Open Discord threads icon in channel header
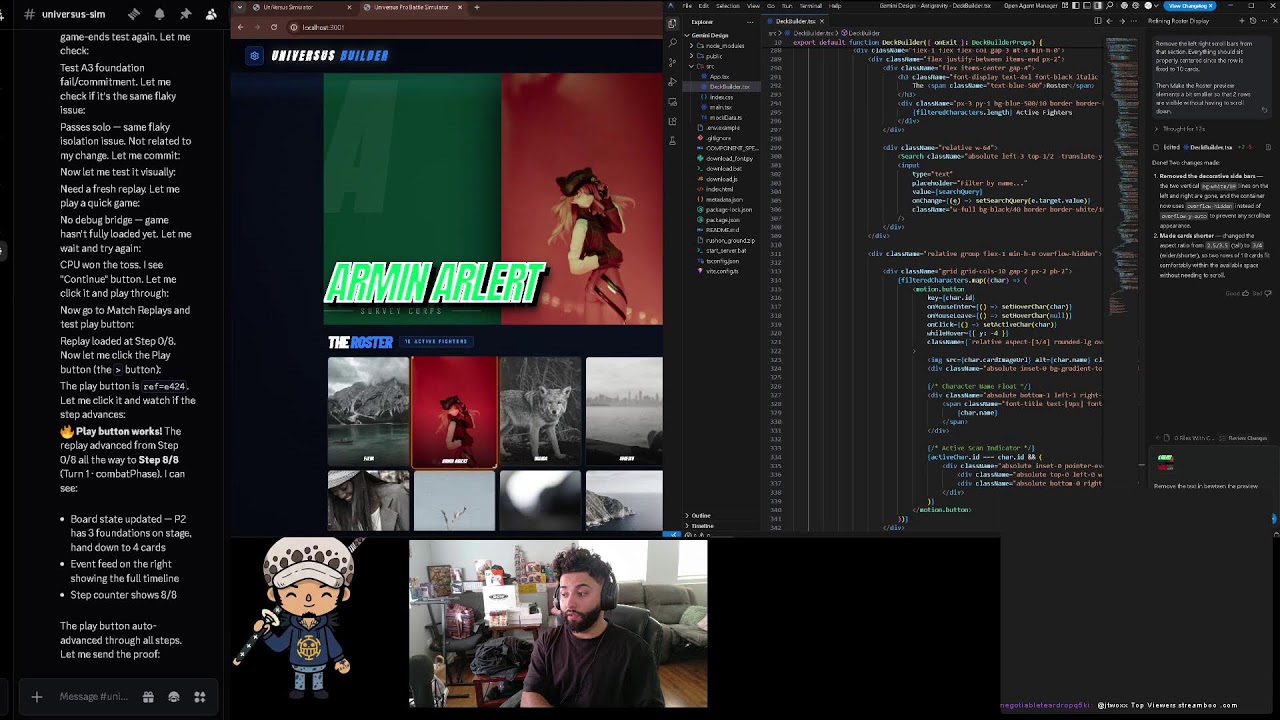 pyautogui.click(x=134, y=14)
